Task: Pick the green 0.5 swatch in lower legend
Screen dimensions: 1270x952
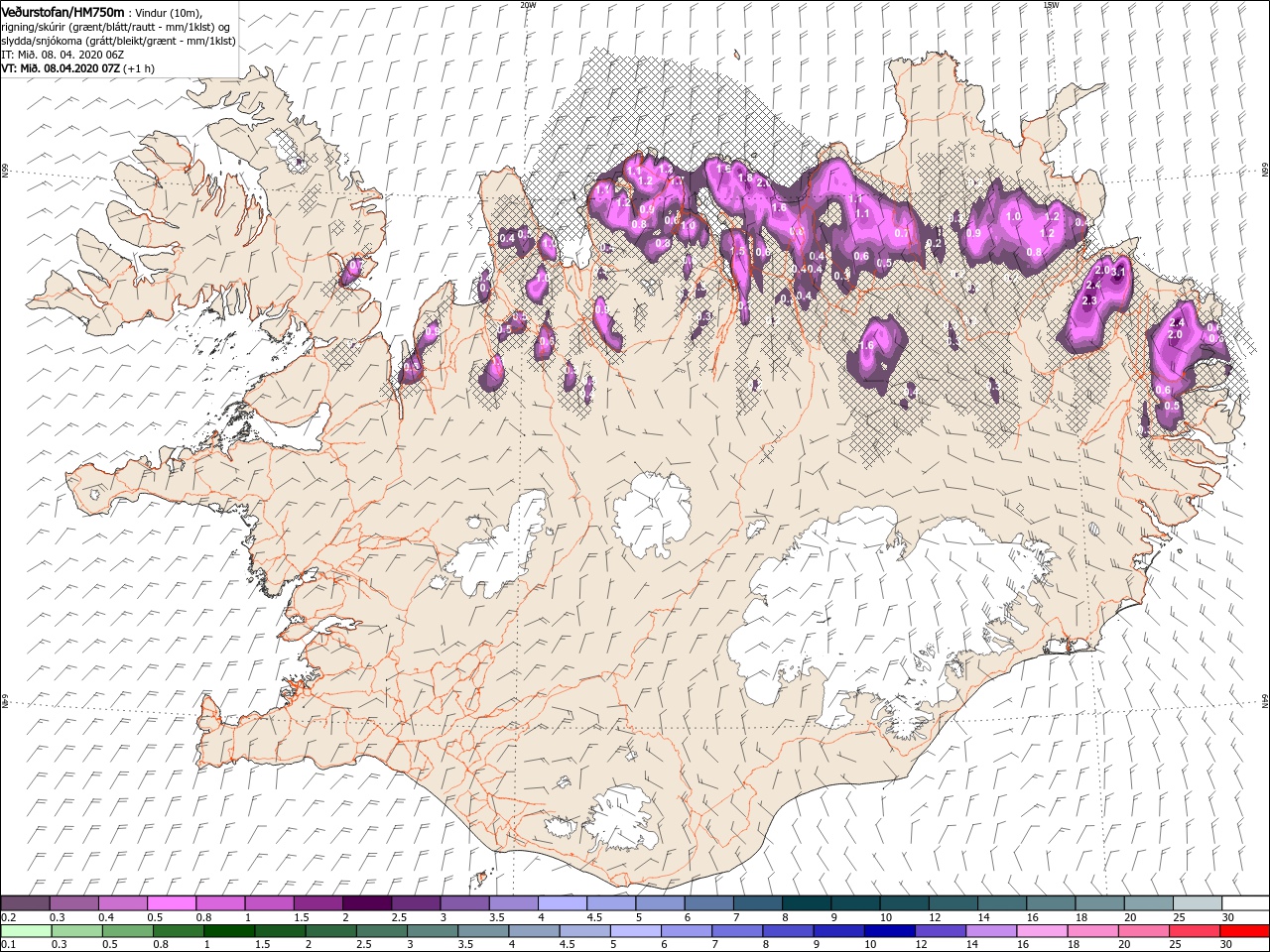Action: click(x=128, y=931)
